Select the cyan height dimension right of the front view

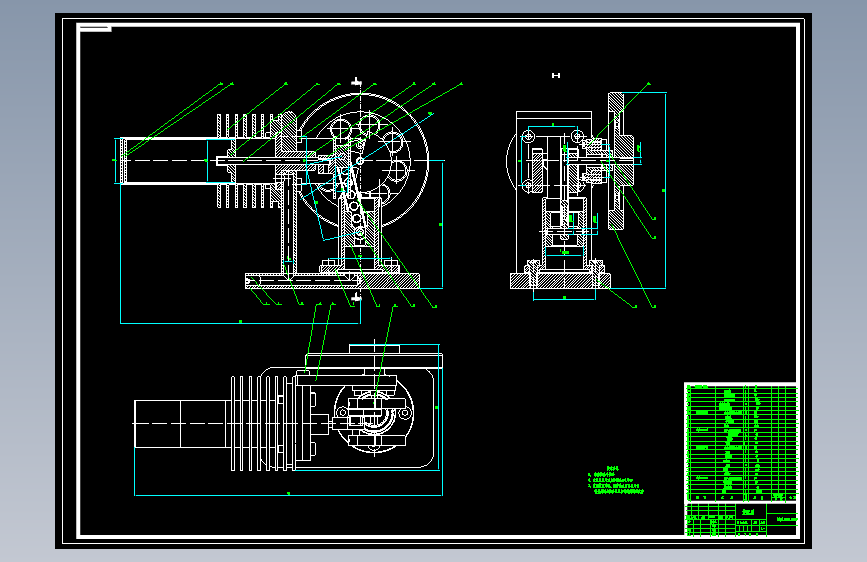click(442, 225)
